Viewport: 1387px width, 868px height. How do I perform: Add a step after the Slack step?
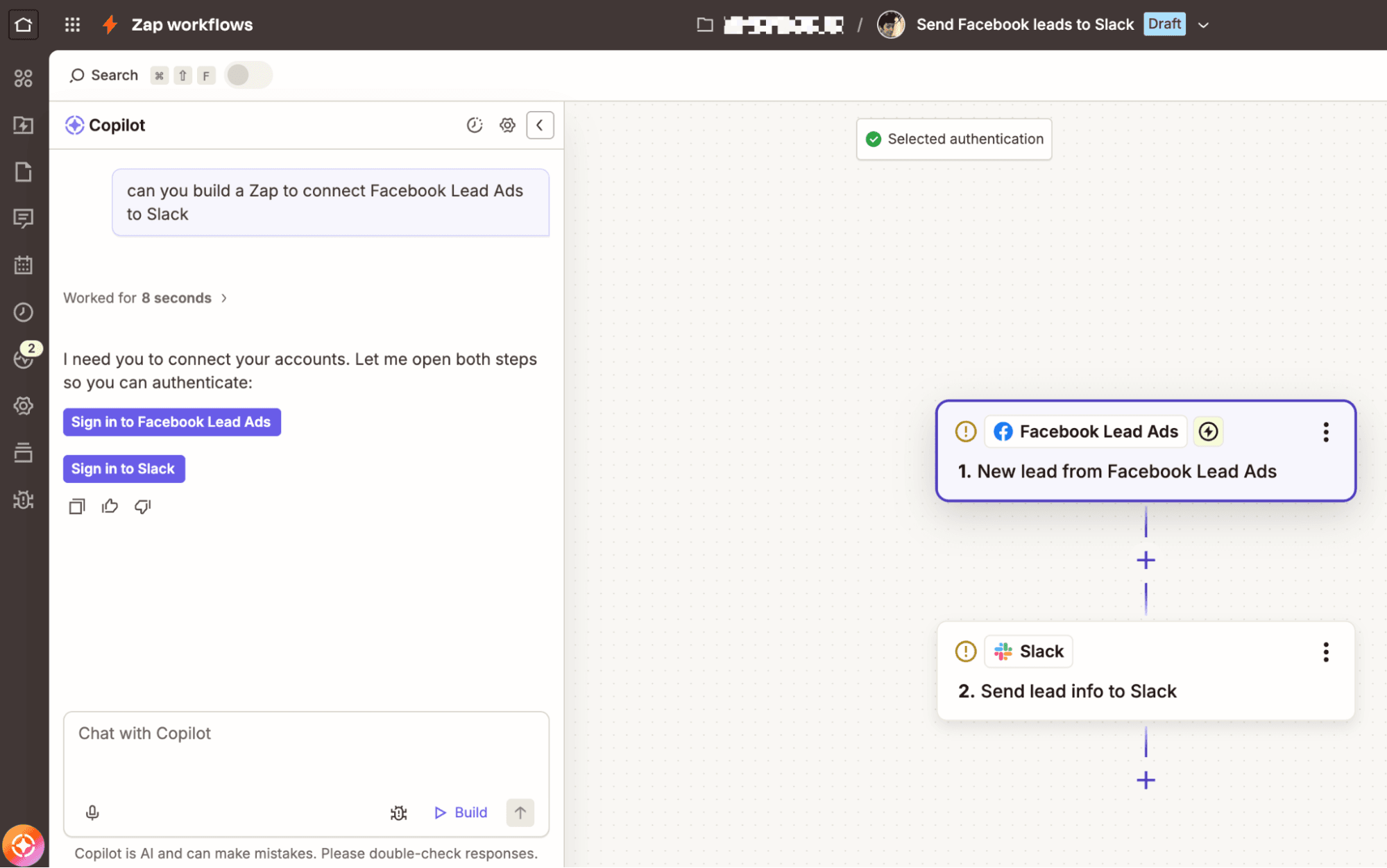coord(1146,781)
